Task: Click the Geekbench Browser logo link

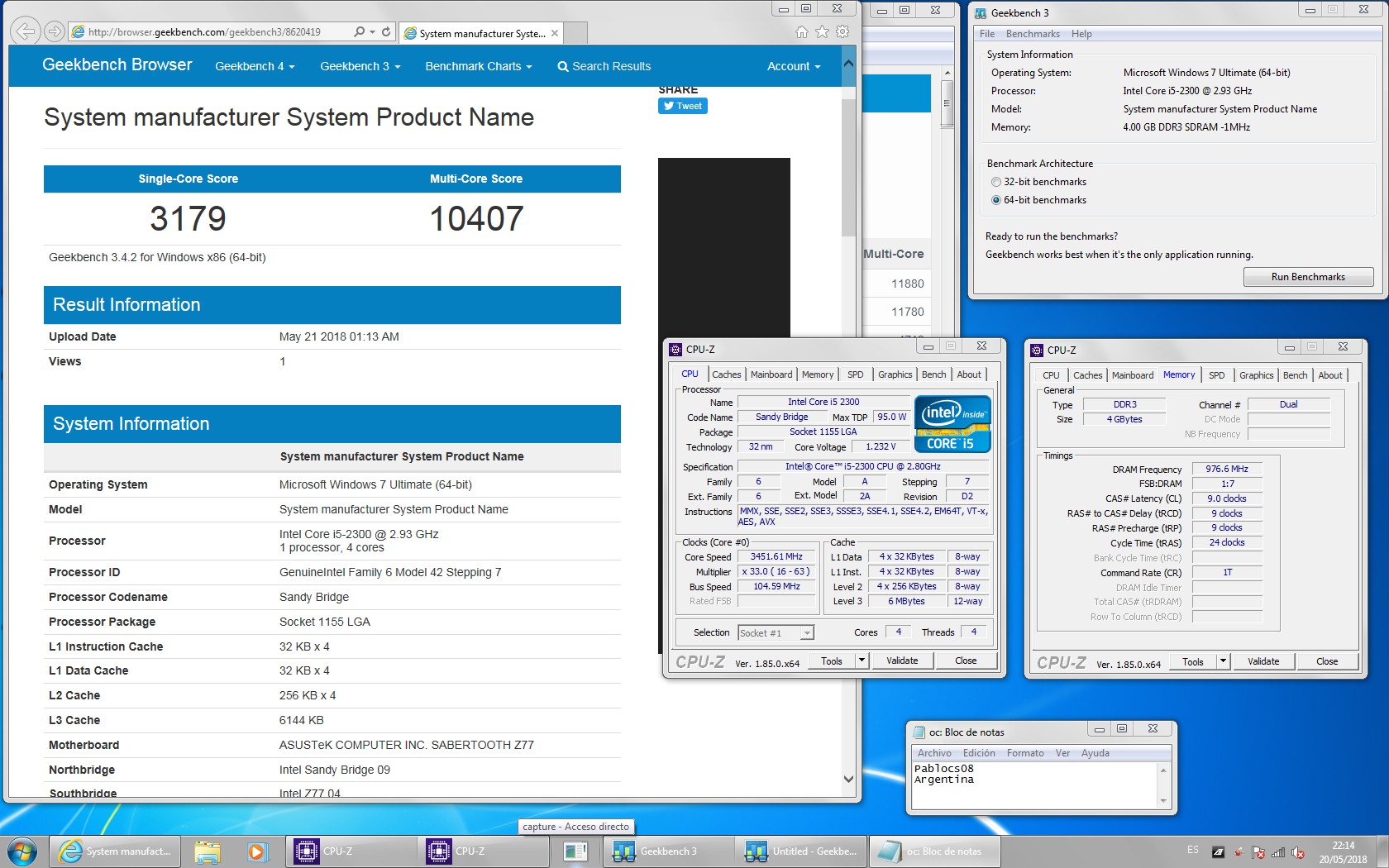Action: [117, 64]
